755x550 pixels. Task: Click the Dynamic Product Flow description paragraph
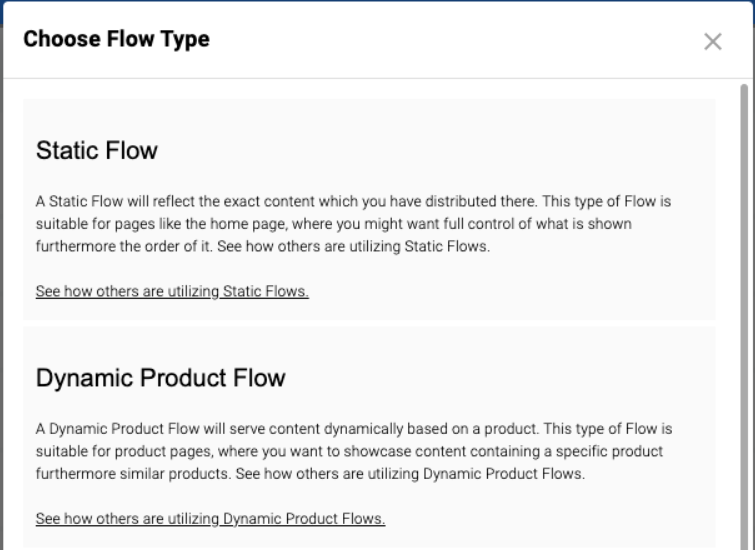[x=340, y=451]
